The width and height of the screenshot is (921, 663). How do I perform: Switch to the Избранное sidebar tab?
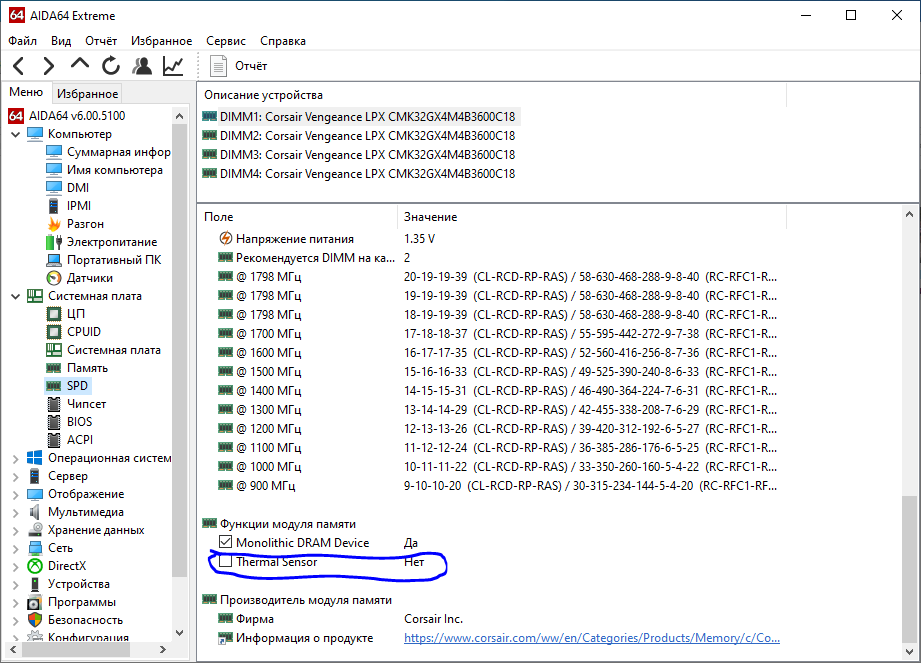coord(88,93)
